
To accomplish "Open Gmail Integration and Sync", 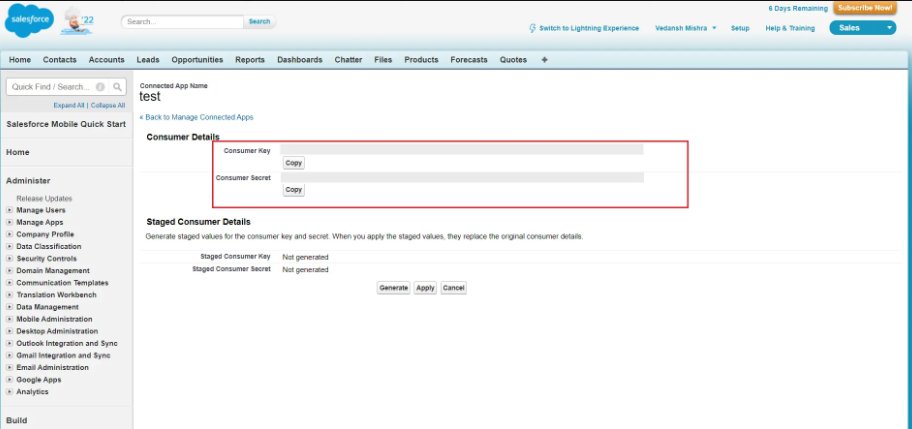I will pos(63,355).
